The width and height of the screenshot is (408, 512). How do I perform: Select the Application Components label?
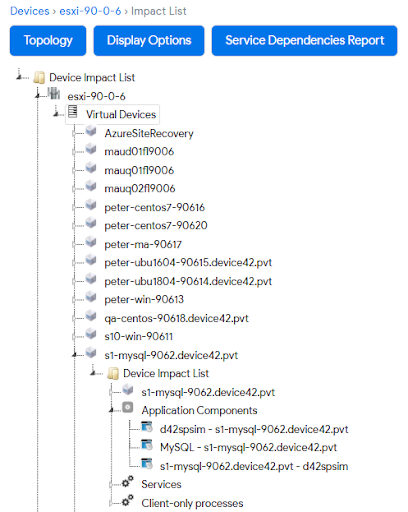coord(199,410)
